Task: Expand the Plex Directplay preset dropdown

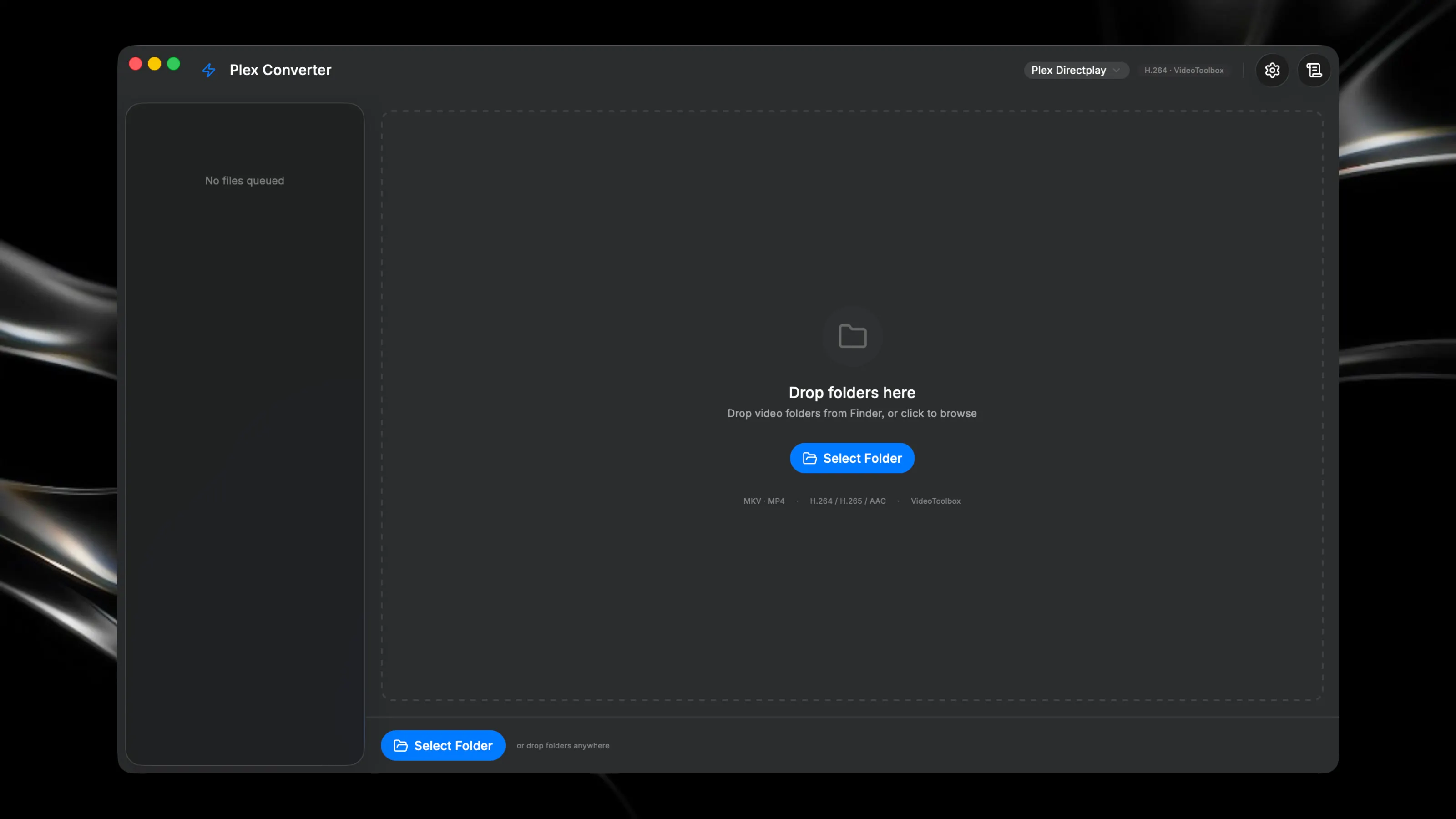Action: (1076, 70)
